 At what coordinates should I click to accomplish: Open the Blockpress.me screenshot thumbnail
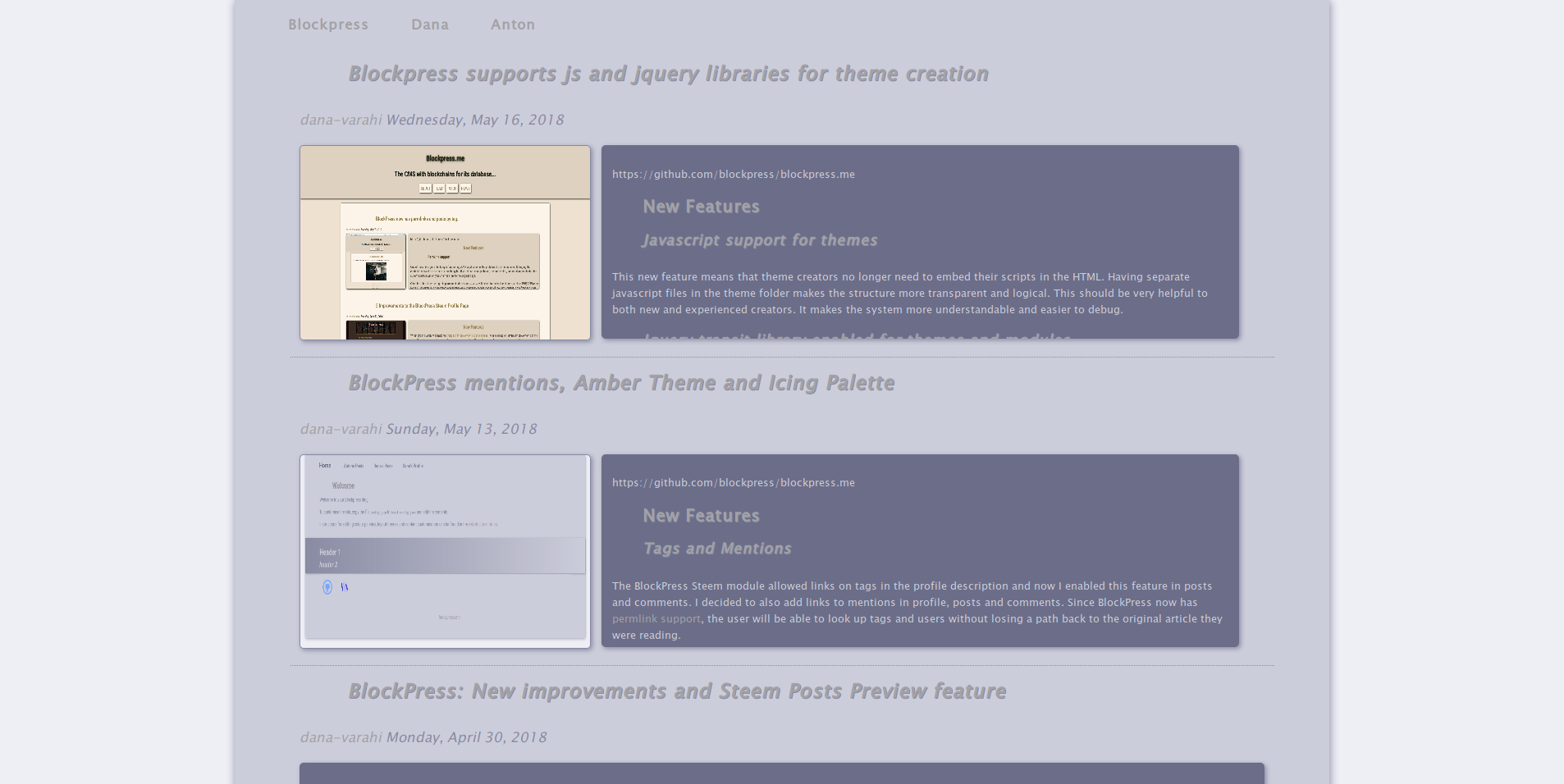pos(445,243)
